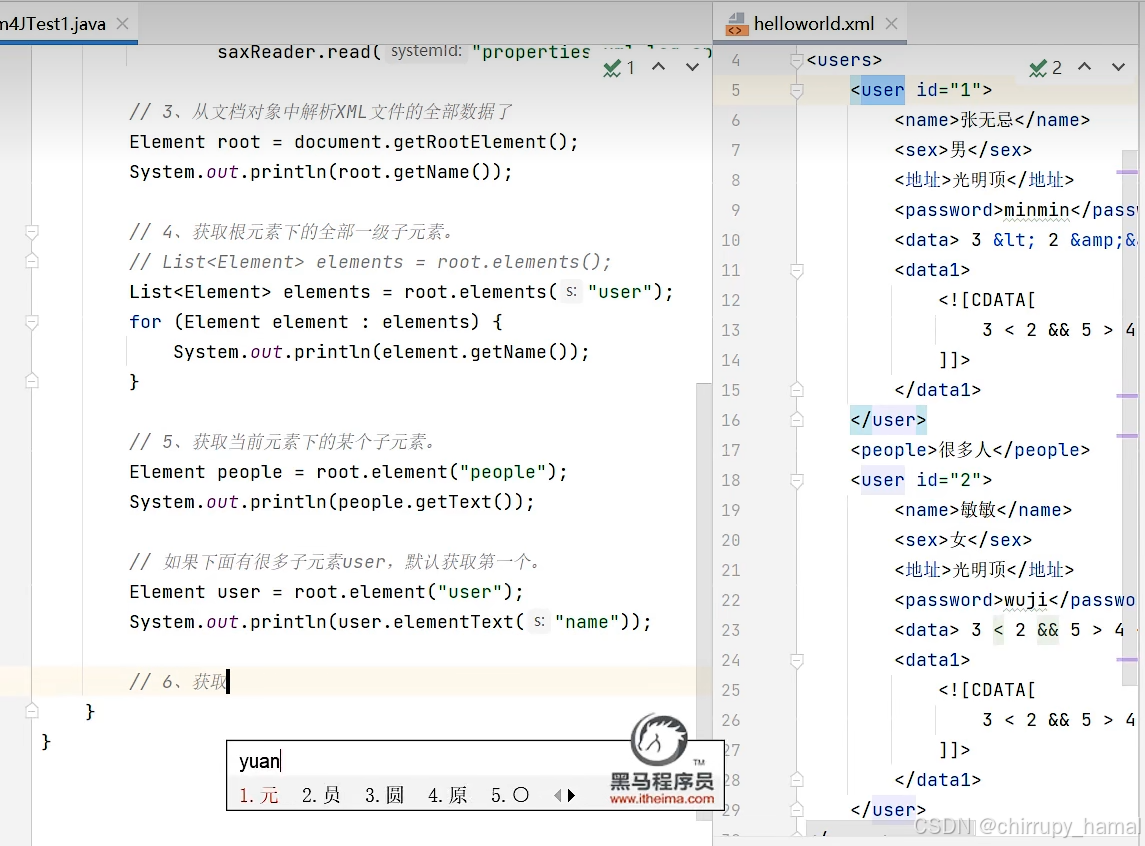The width and height of the screenshot is (1145, 846).
Task: Click the <name>敏敏</name> line
Action: (983, 510)
